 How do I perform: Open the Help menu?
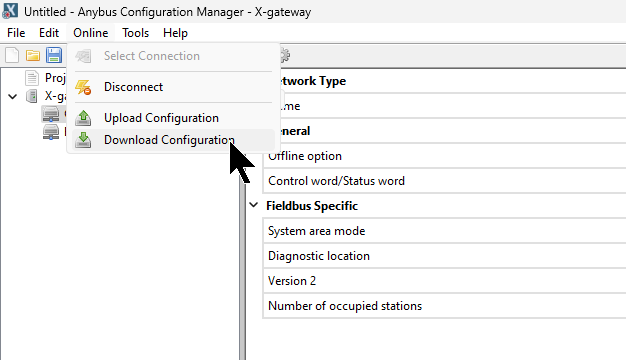175,33
